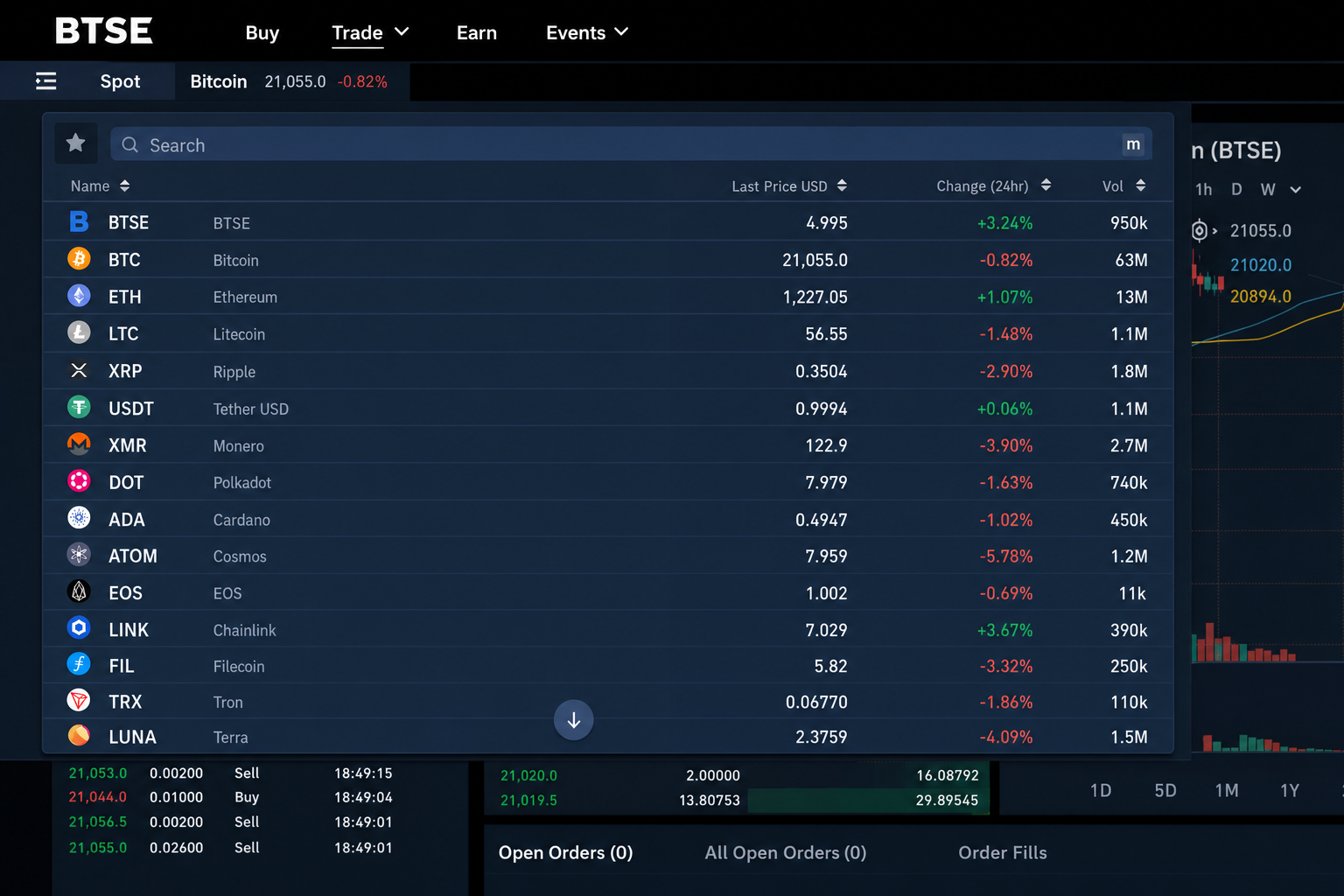Click the Terra LUNA icon

pos(79,736)
